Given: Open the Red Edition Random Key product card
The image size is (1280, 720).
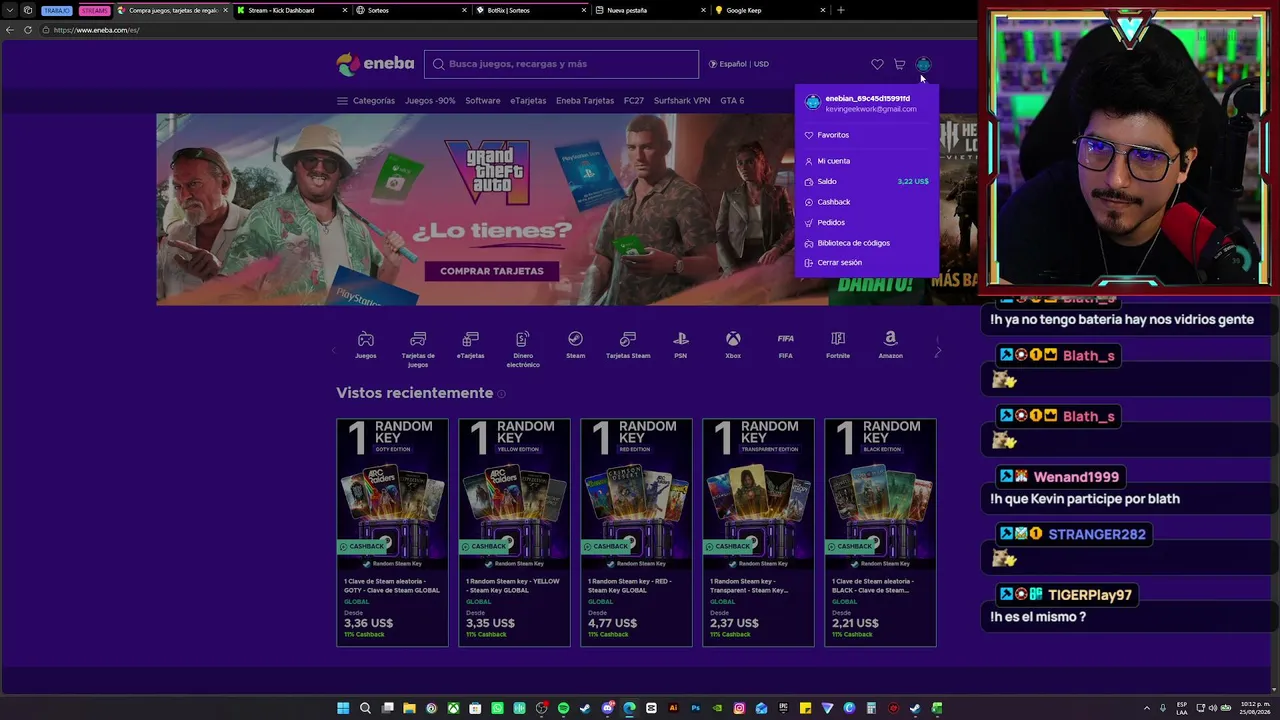Looking at the screenshot, I should 636,532.
